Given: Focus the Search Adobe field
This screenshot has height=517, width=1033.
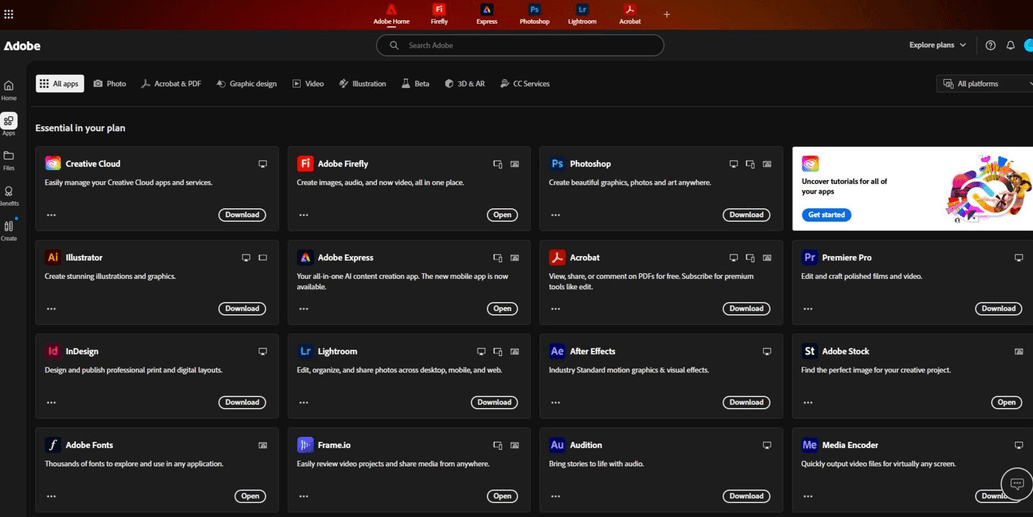Looking at the screenshot, I should [x=520, y=45].
